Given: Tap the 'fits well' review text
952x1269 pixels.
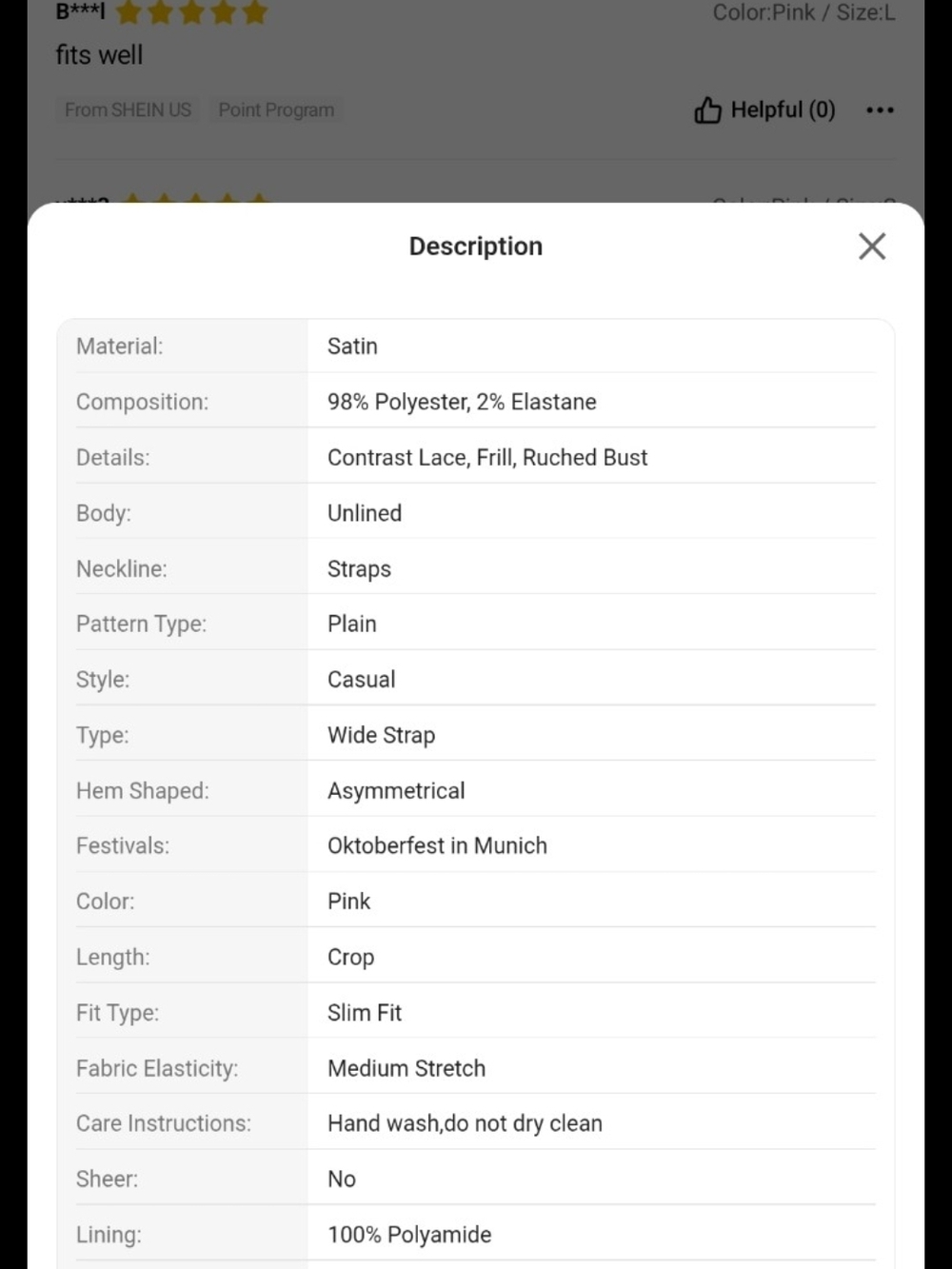Looking at the screenshot, I should pyautogui.click(x=99, y=55).
